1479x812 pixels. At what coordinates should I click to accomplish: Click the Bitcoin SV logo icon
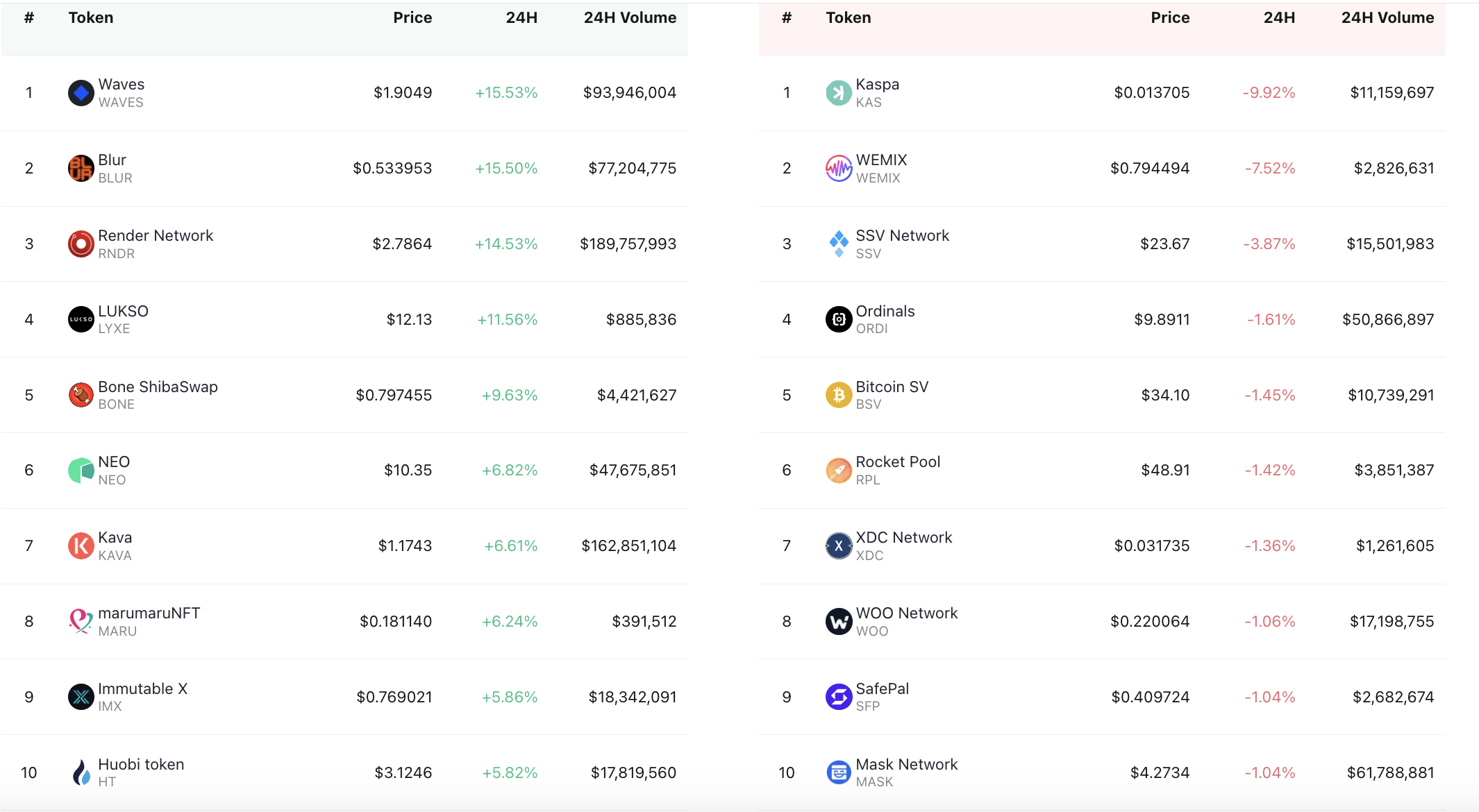click(x=839, y=396)
